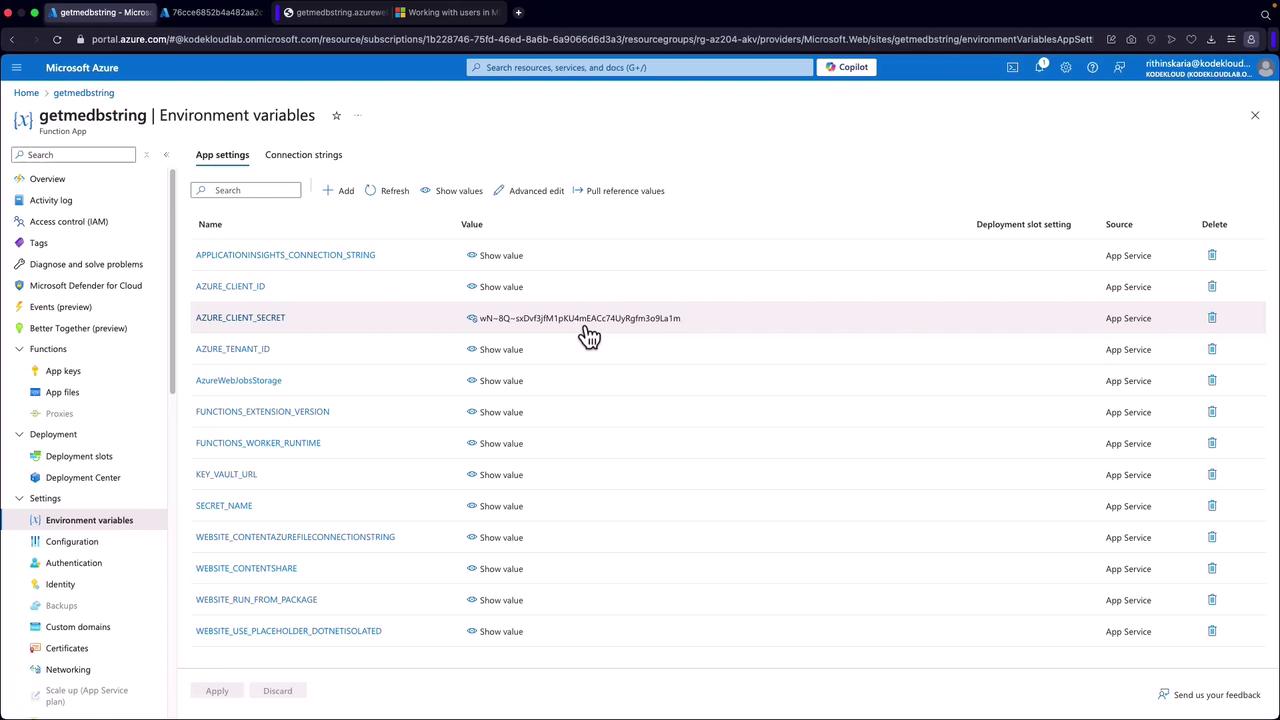Open Configuration in the sidebar menu
1280x720 pixels.
pyautogui.click(x=72, y=542)
